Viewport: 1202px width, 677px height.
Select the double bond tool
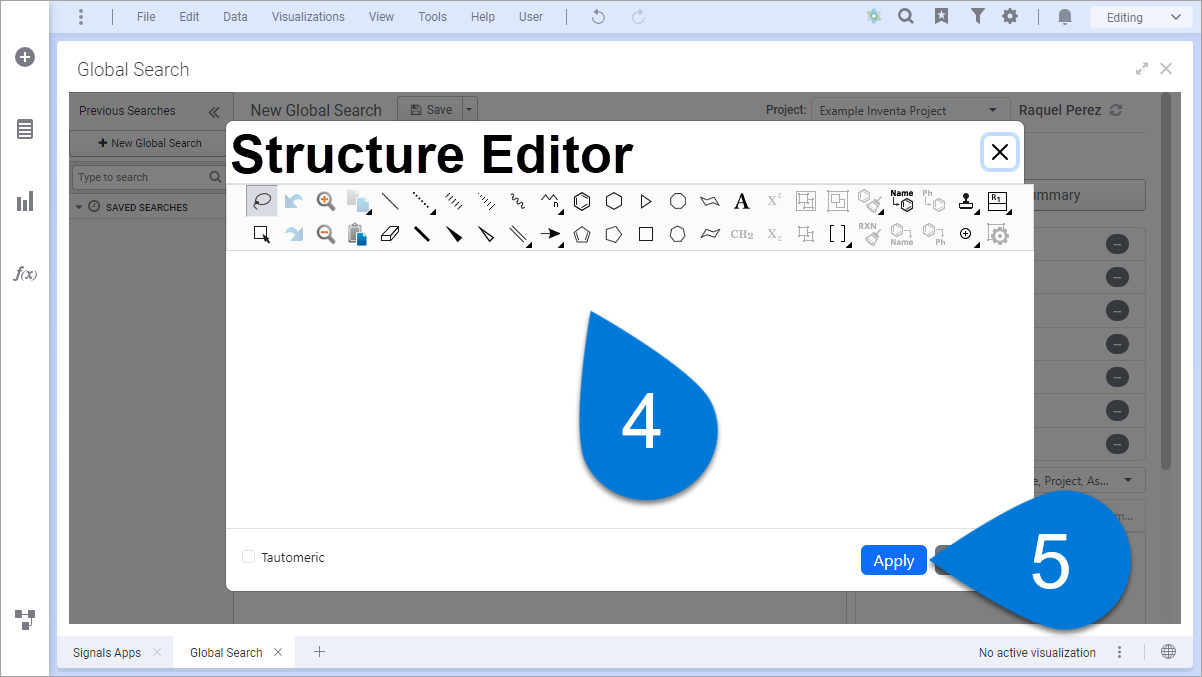tap(518, 234)
